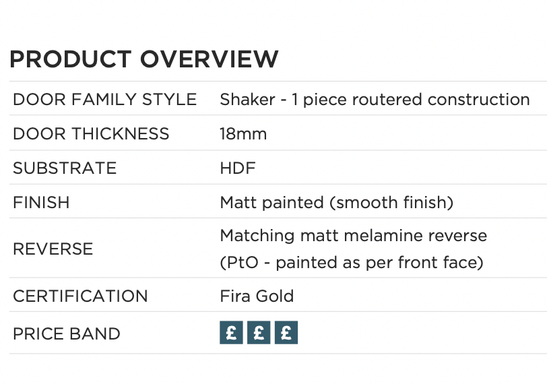Select the PRICE BAND row label
This screenshot has height=384, width=547.
coord(66,334)
